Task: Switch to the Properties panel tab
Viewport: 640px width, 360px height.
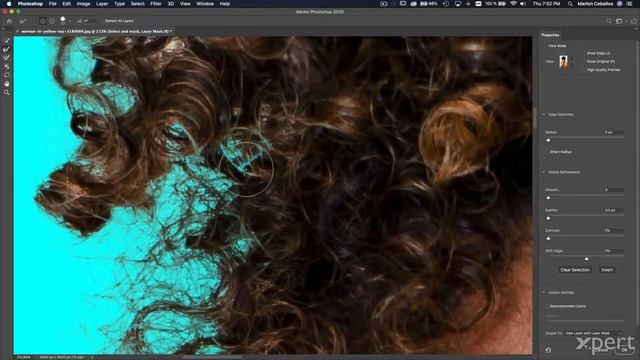Action: click(550, 35)
